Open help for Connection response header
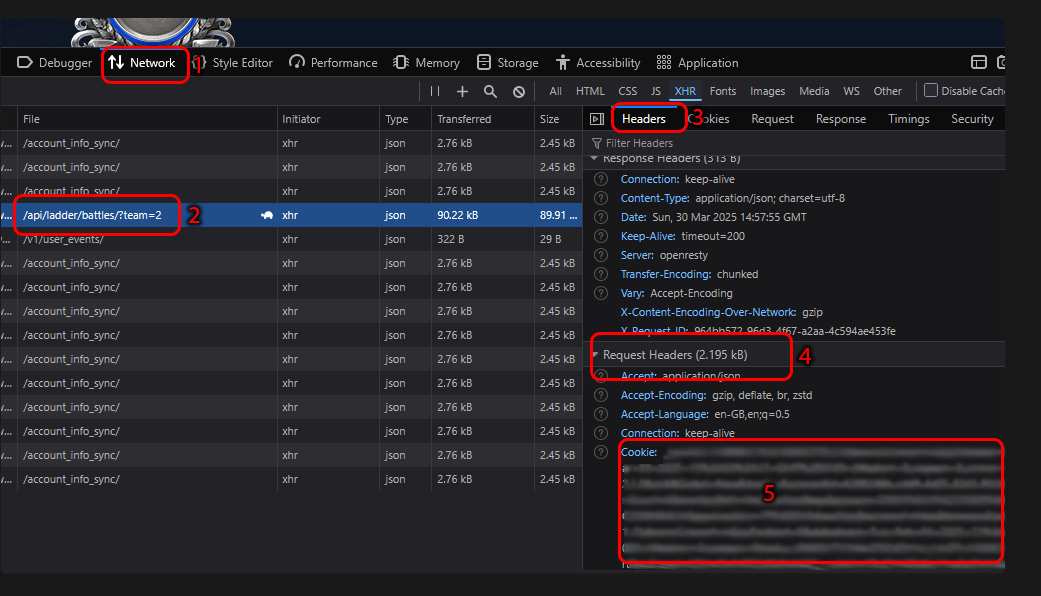Image resolution: width=1041 pixels, height=596 pixels. tap(601, 179)
